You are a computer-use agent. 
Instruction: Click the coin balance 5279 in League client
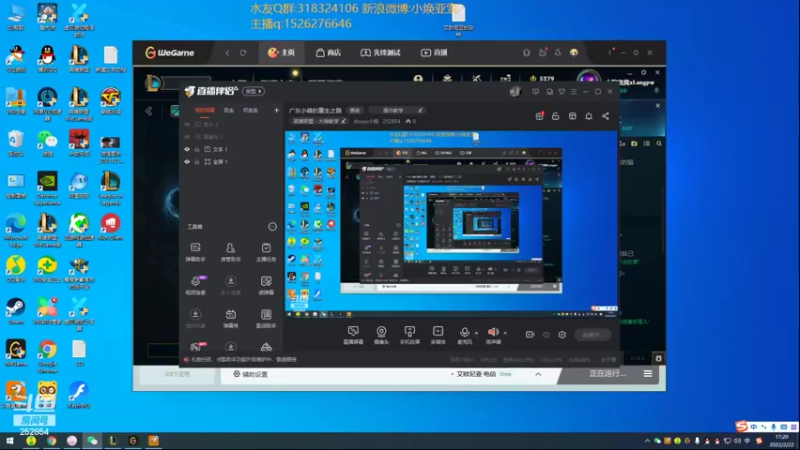coord(542,79)
